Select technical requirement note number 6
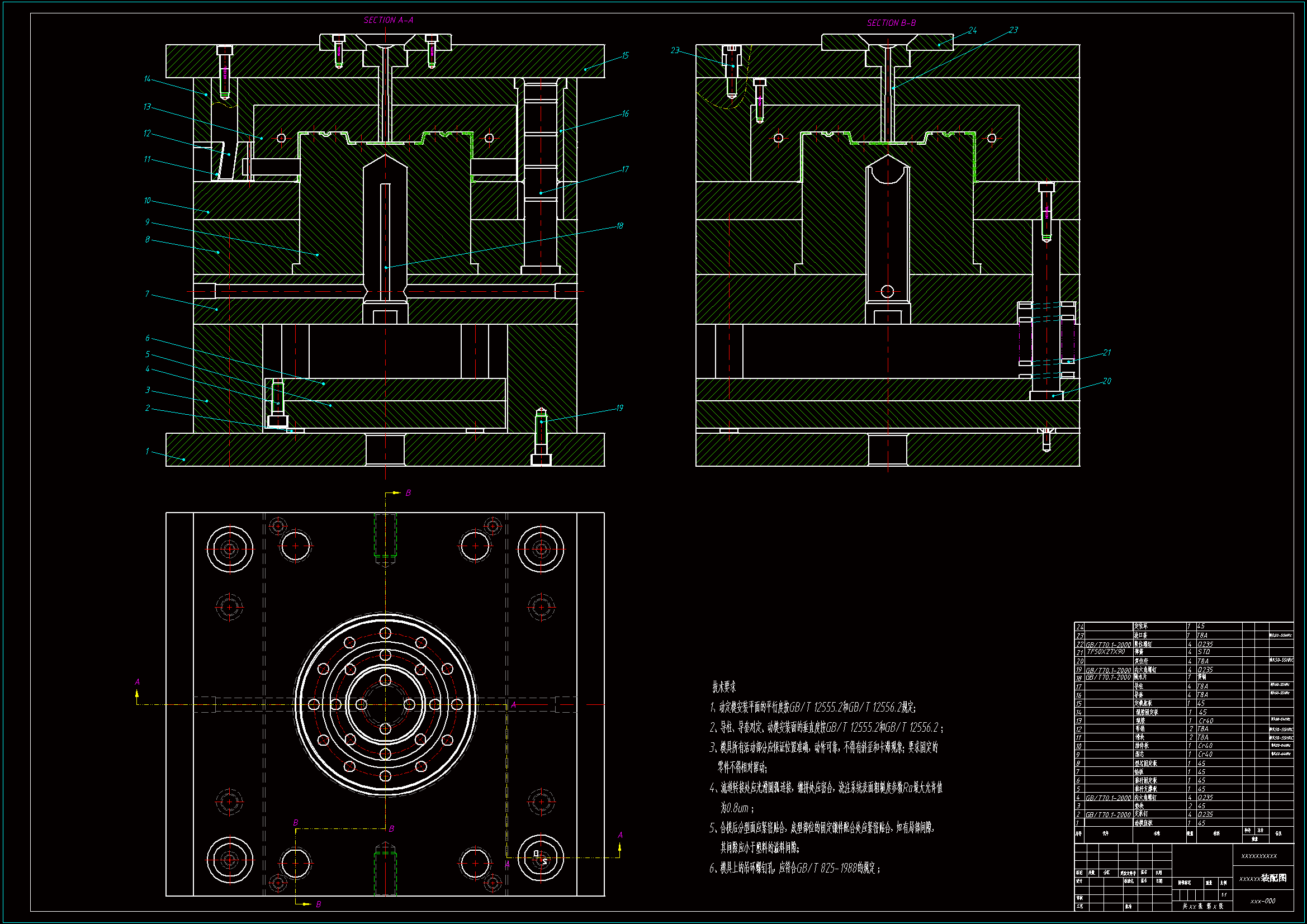The width and height of the screenshot is (1307, 924). (x=795, y=868)
